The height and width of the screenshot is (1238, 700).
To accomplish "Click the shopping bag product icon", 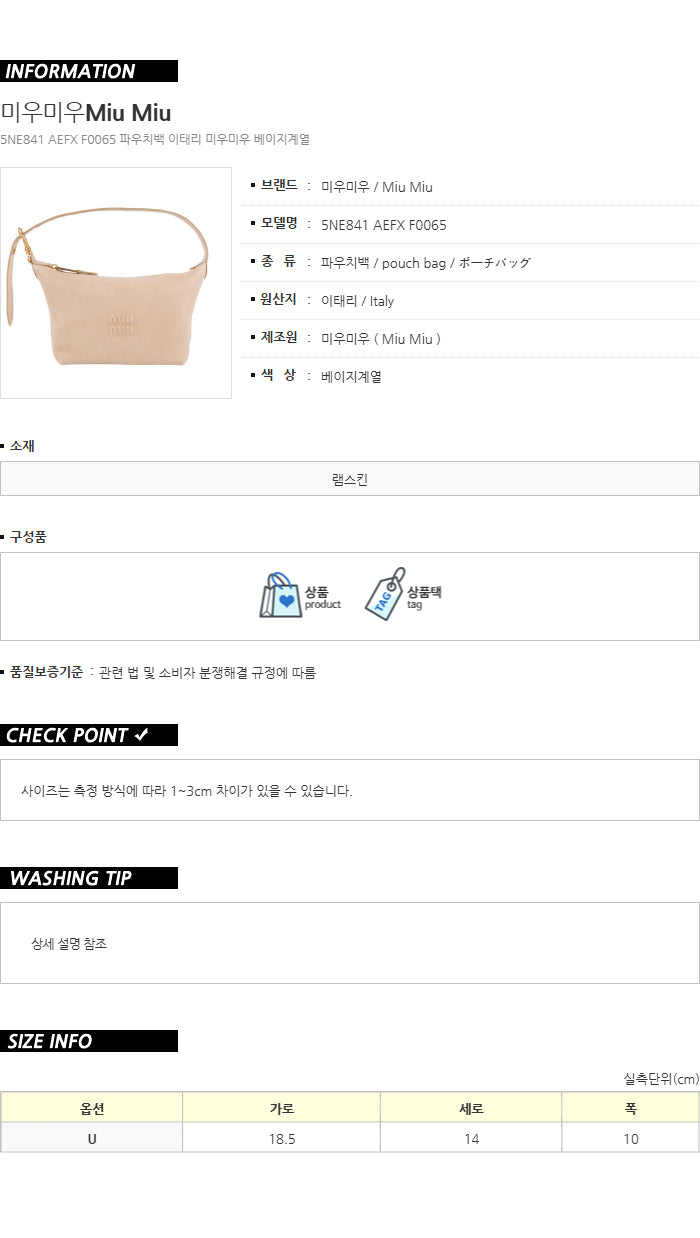I will (280, 596).
